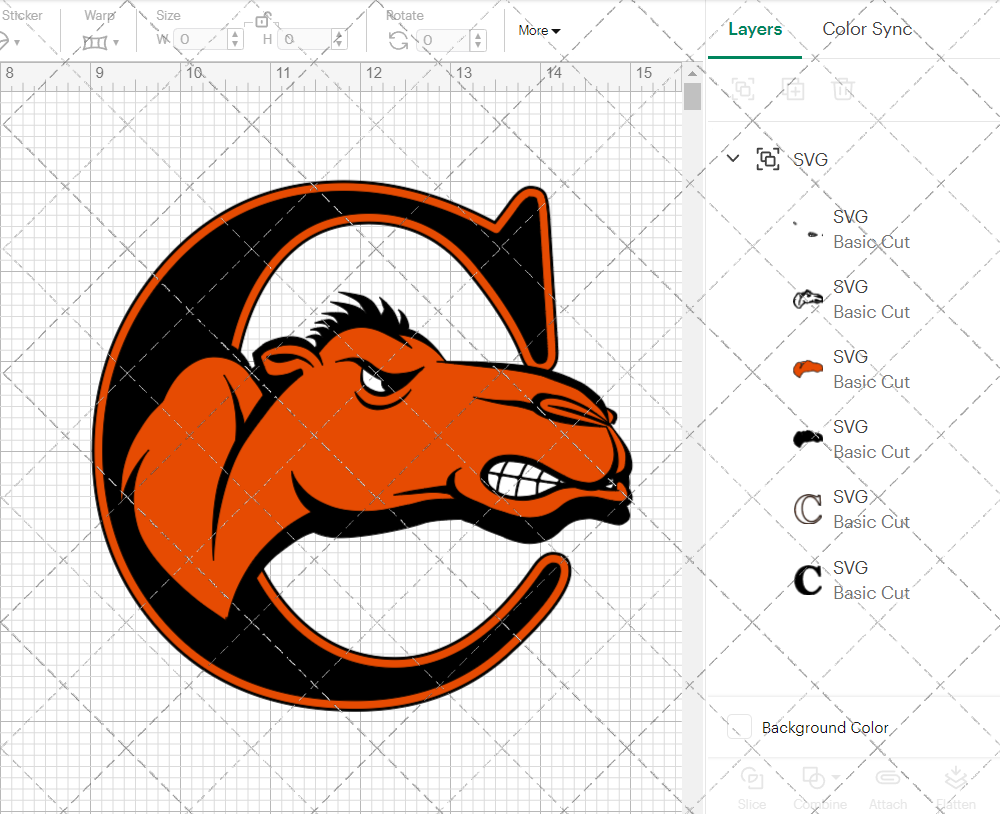The width and height of the screenshot is (1000, 814).
Task: Select the Layers tab
Action: 755,29
